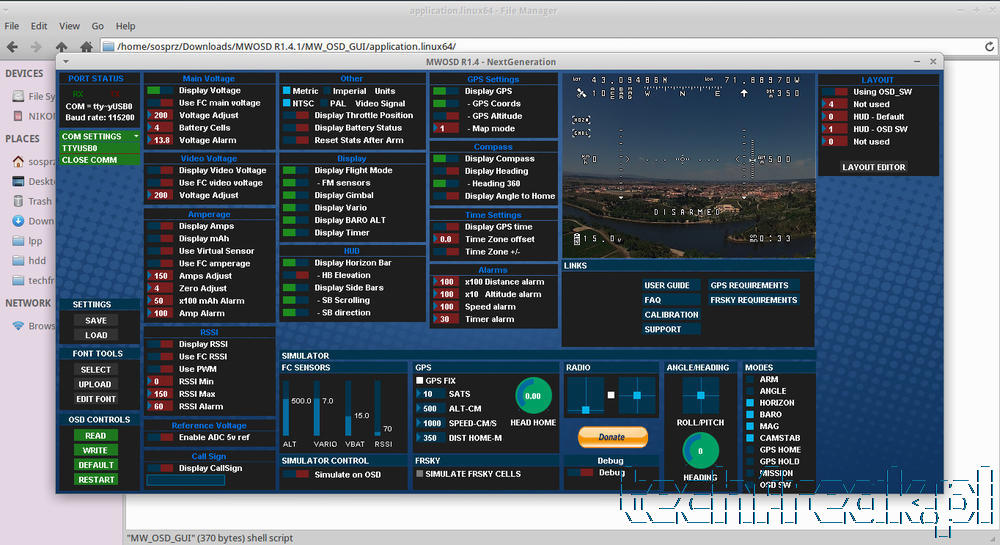Click the HUD - OSD SW layout value box
Image resolution: width=1000 pixels, height=545 pixels.
pos(835,129)
